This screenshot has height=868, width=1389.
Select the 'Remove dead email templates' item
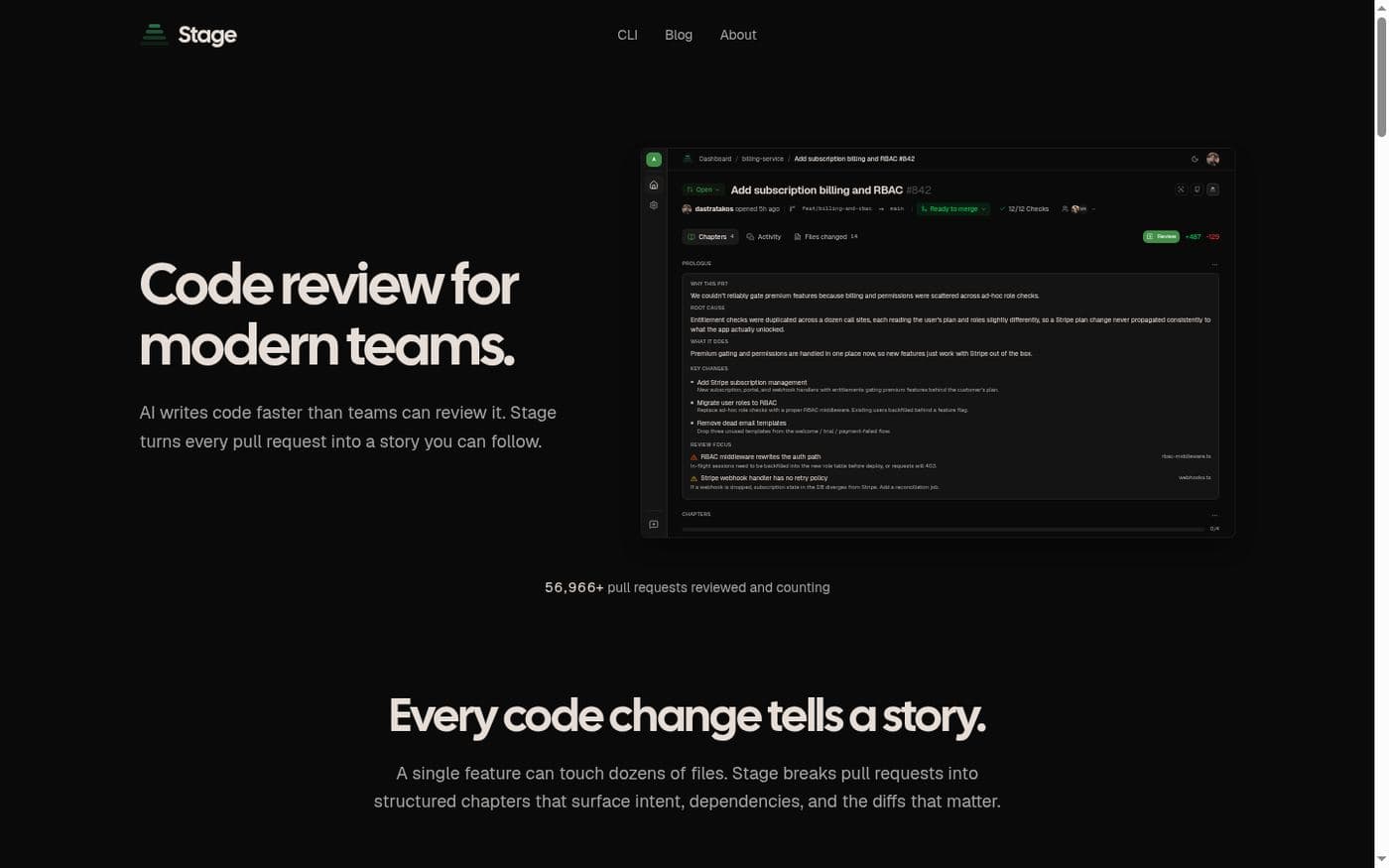tap(741, 424)
